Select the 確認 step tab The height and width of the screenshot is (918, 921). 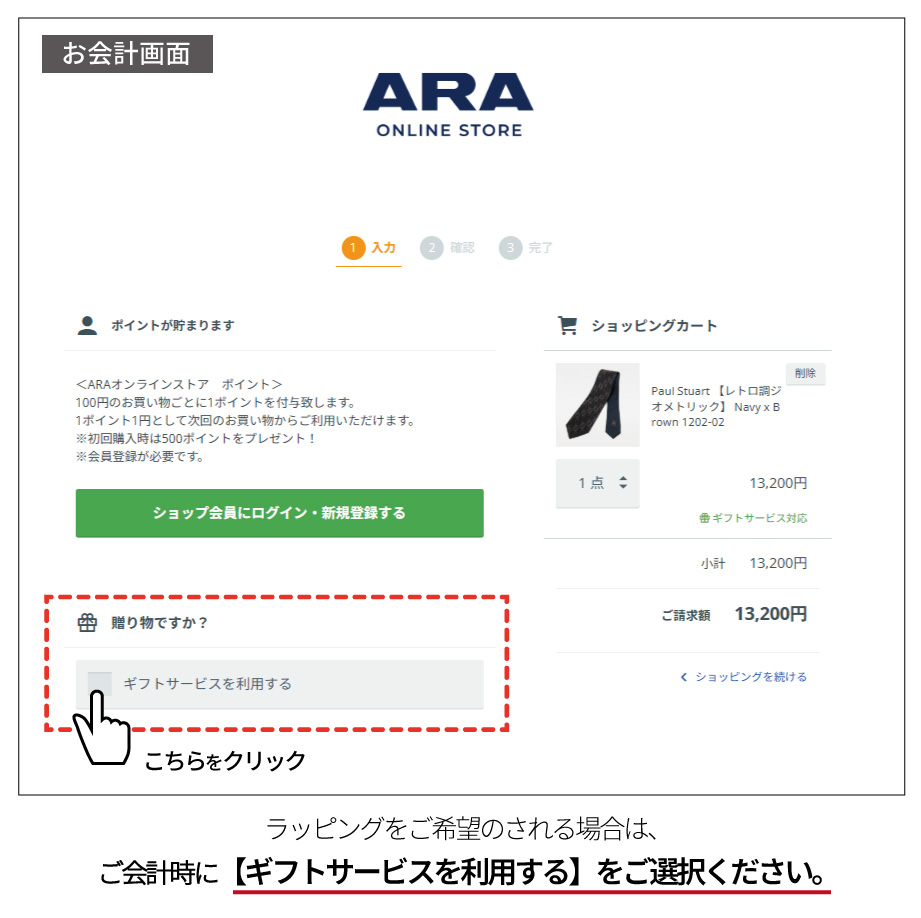pyautogui.click(x=462, y=248)
